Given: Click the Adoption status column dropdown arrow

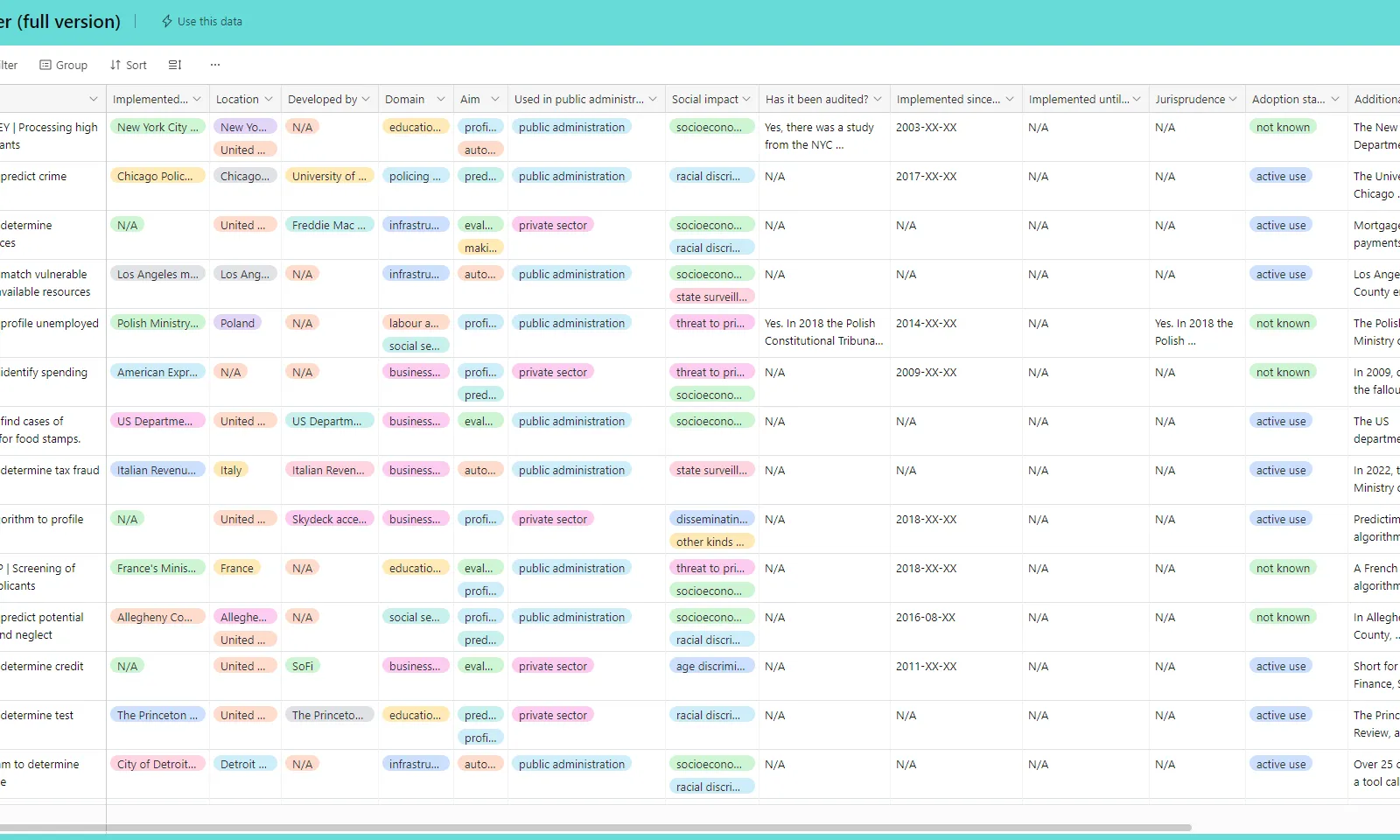Looking at the screenshot, I should click(1335, 100).
